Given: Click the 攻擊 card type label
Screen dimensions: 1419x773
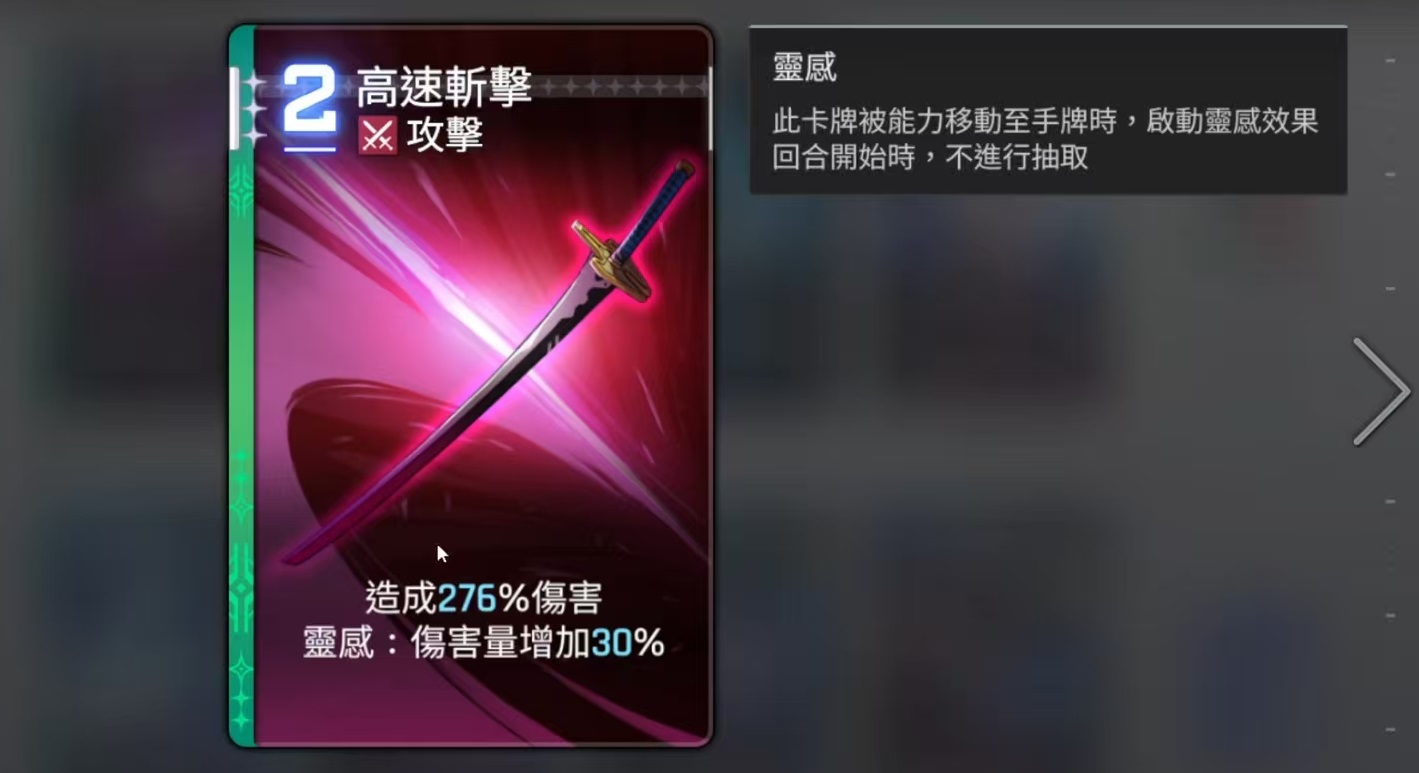Looking at the screenshot, I should (x=445, y=135).
